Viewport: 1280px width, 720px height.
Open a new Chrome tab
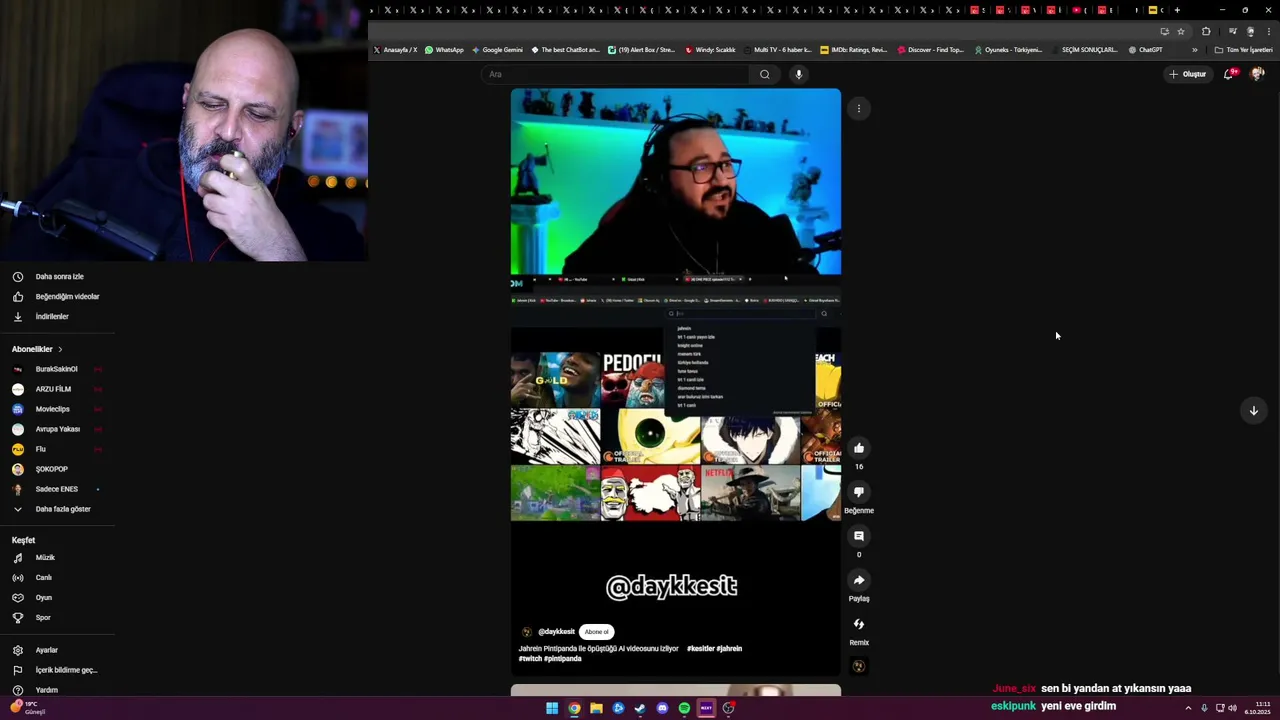point(1177,10)
